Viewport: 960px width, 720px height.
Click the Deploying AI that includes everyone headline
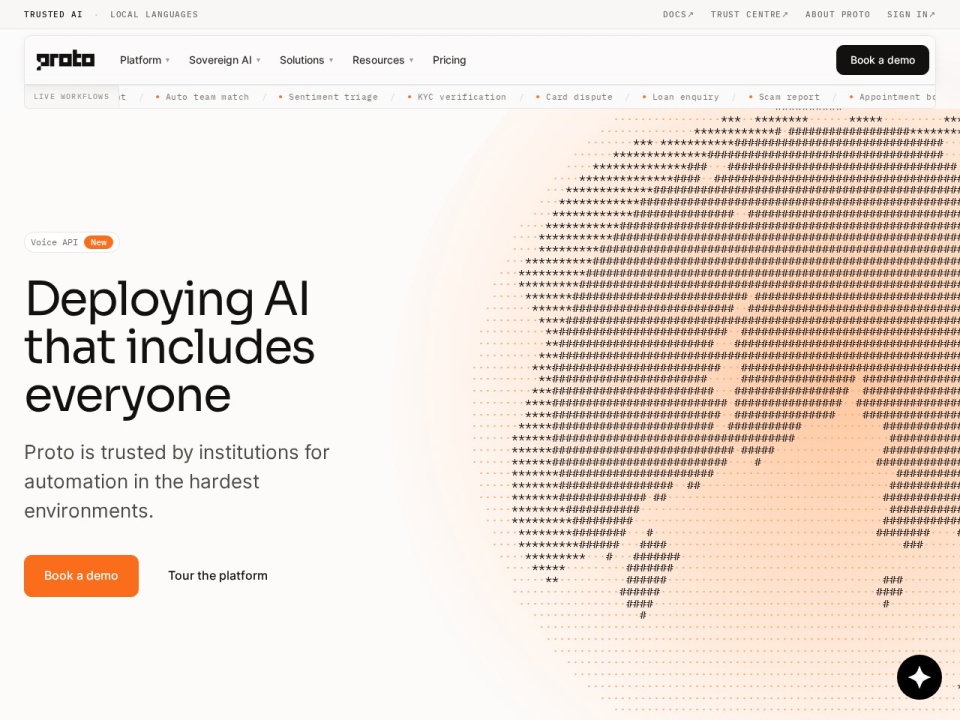(x=170, y=347)
